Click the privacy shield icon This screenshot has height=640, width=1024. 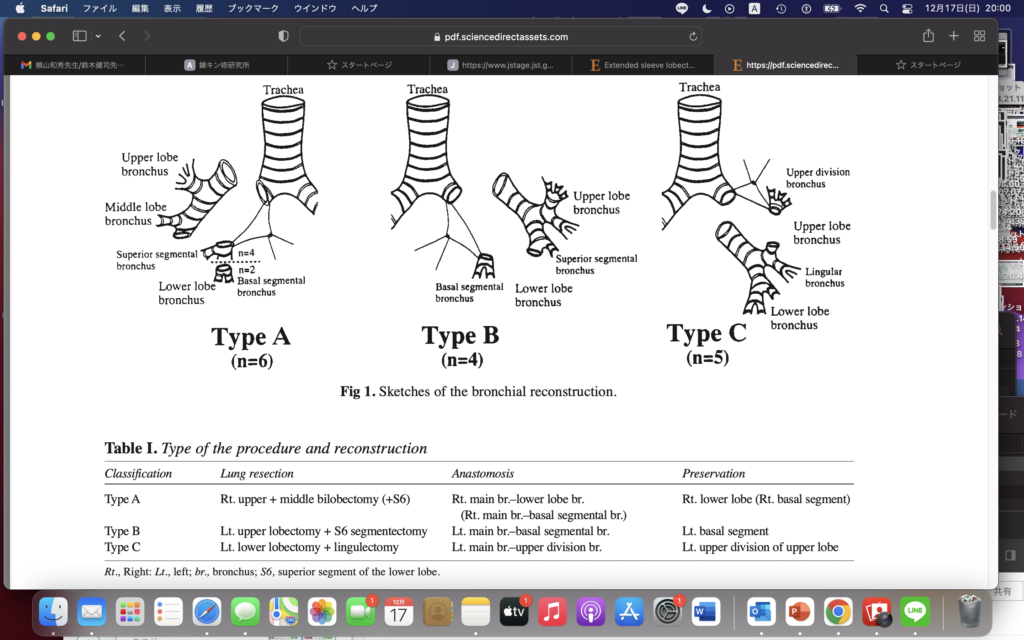click(x=283, y=36)
